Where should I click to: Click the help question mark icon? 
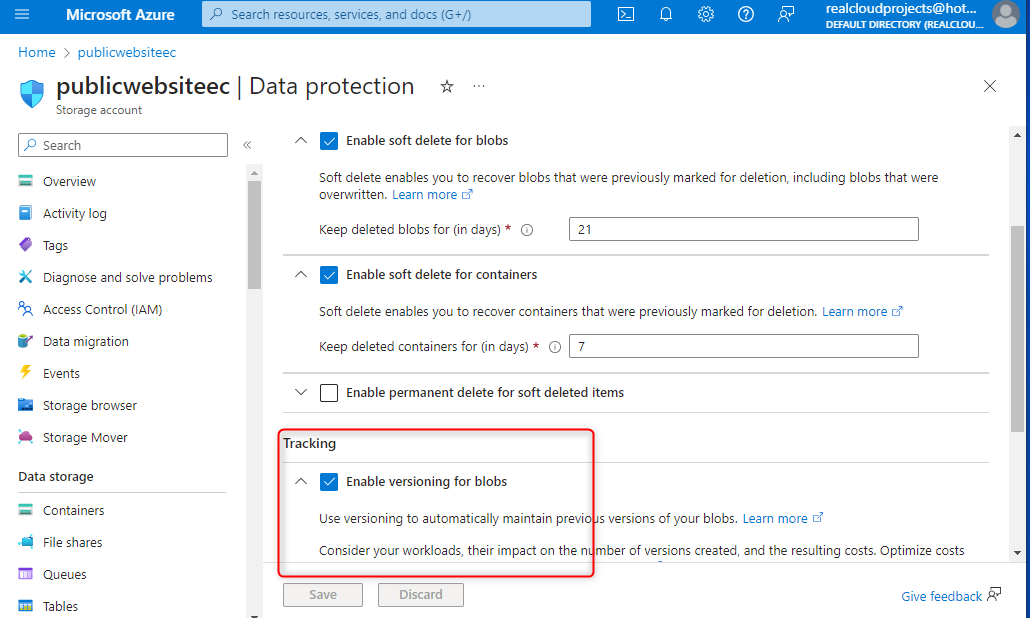(746, 14)
